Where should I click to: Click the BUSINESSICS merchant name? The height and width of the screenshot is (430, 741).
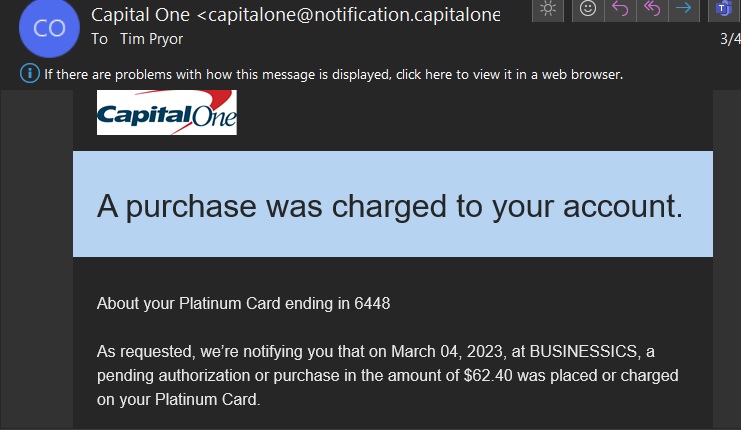(x=583, y=352)
